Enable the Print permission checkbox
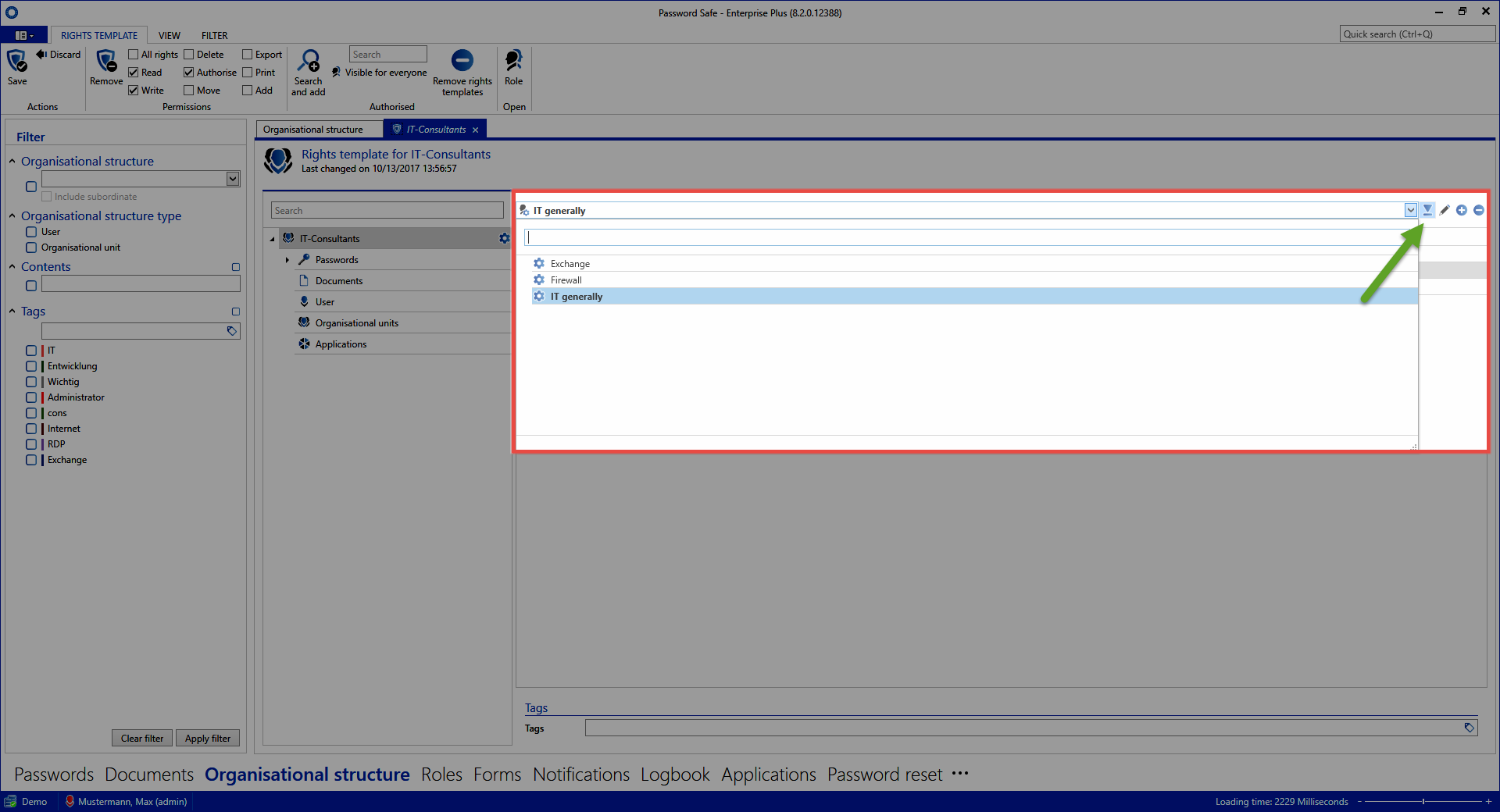1500x812 pixels. tap(247, 73)
